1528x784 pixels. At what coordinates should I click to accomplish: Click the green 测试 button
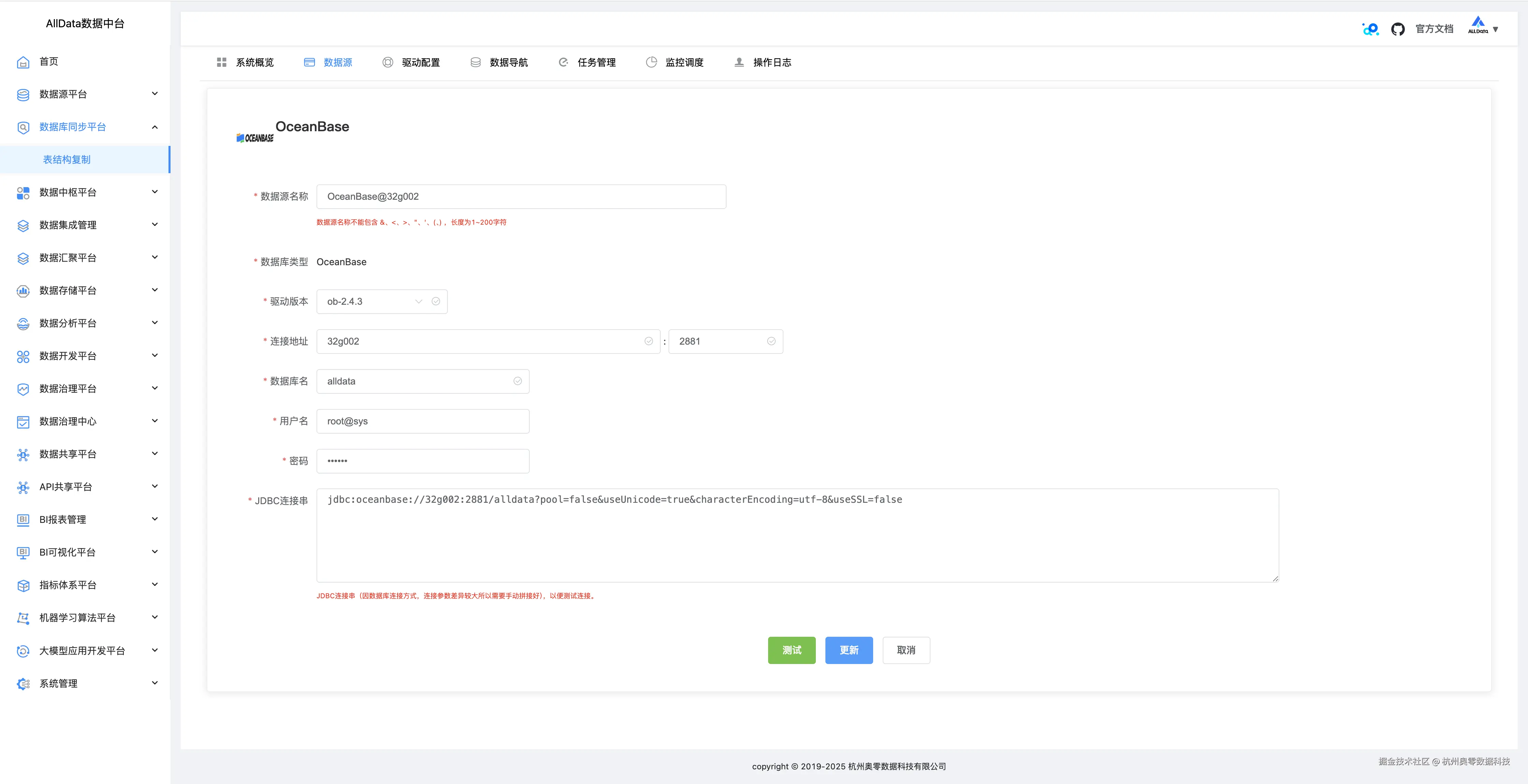791,650
